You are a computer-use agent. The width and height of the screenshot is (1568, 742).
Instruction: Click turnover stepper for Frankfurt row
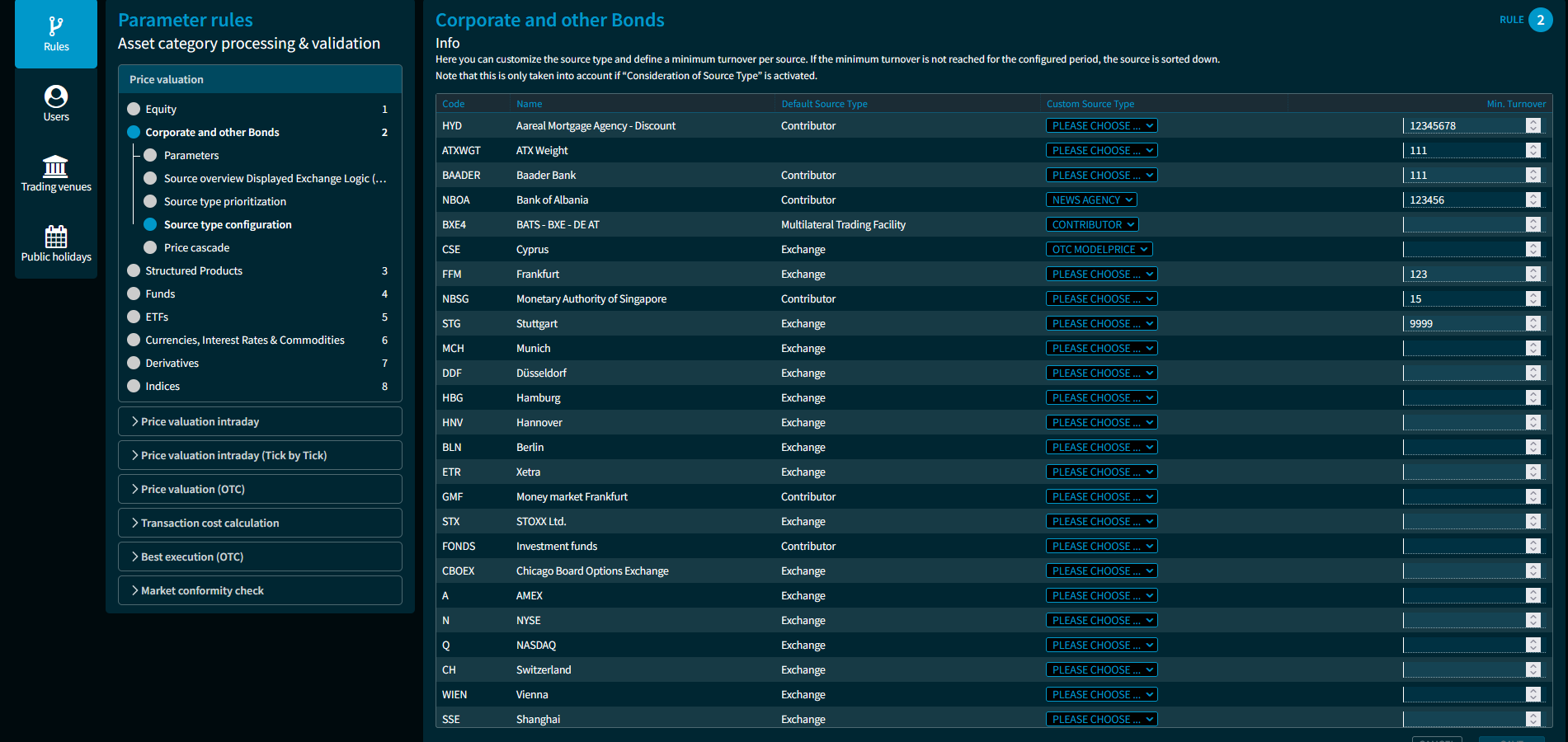[x=1533, y=274]
